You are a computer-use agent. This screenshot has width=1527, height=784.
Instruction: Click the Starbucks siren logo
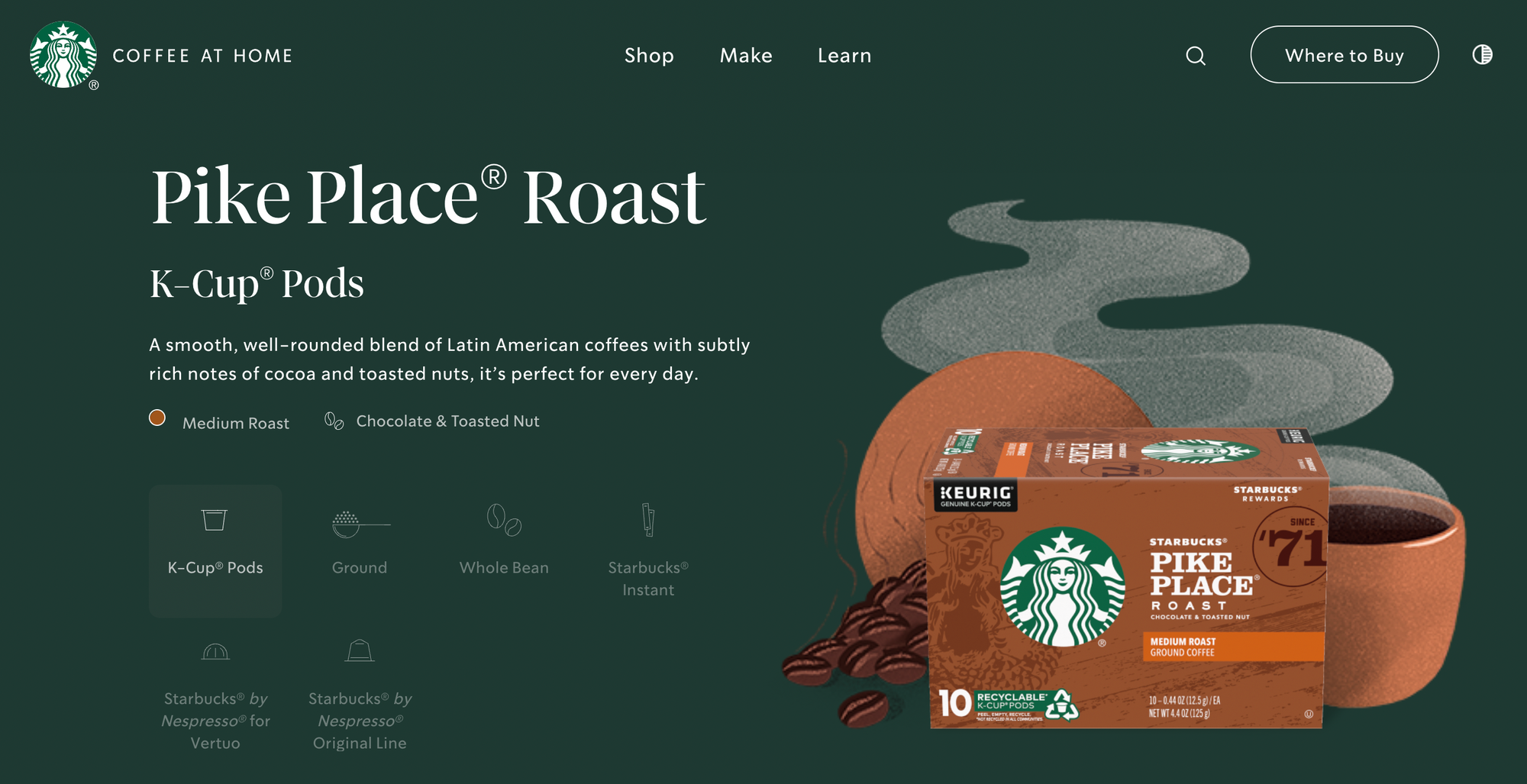coord(63,55)
